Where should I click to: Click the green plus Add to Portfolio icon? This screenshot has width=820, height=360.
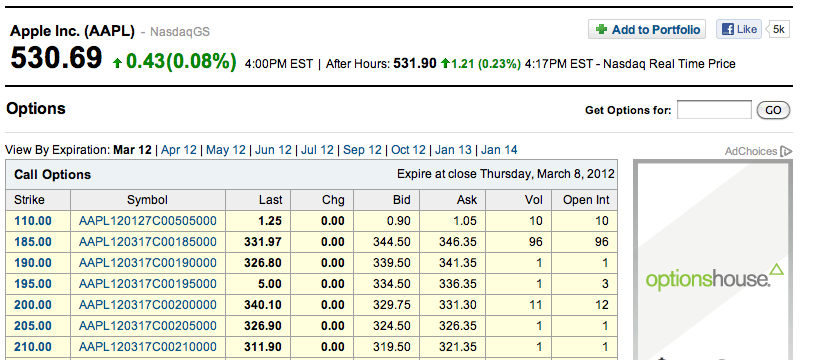click(x=601, y=30)
